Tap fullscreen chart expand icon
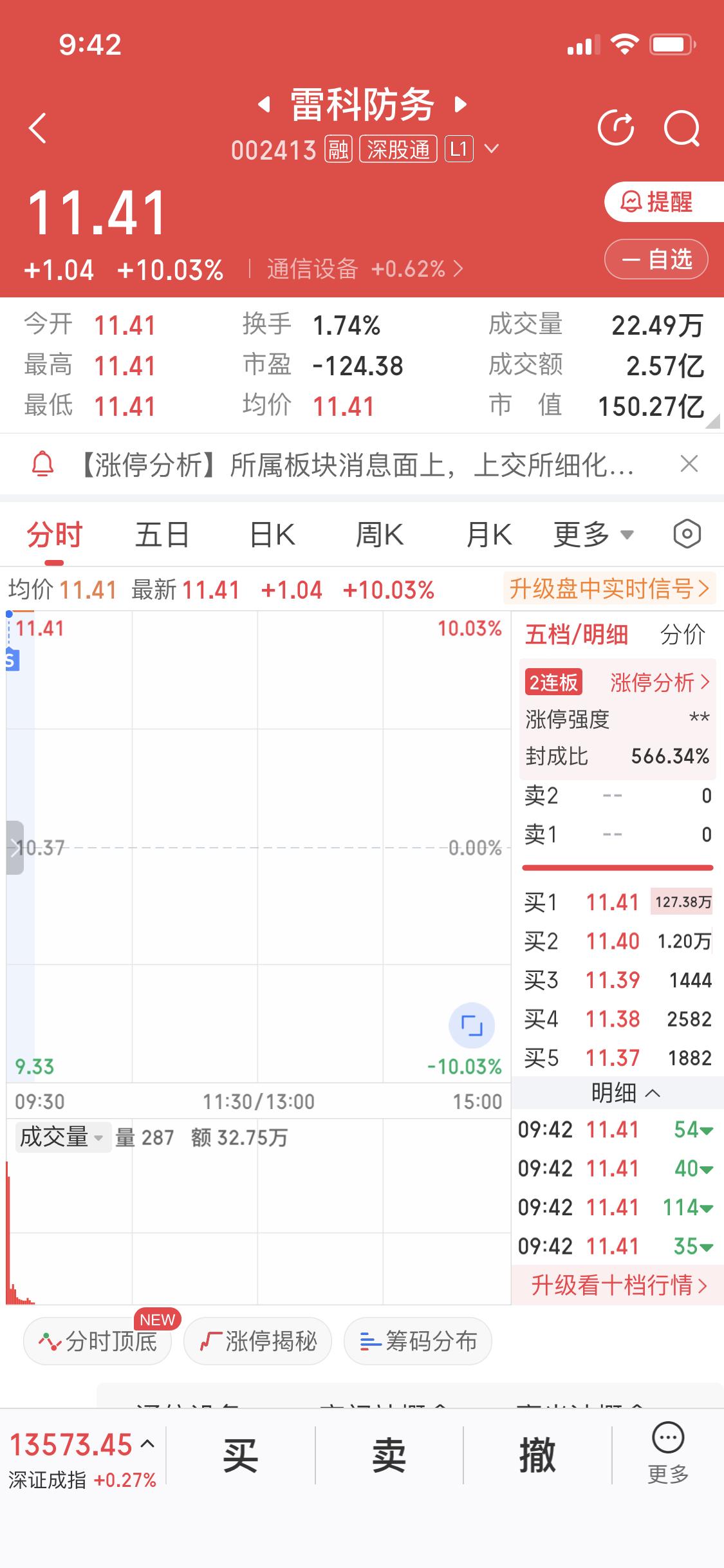Screen dimensions: 724x1568 (x=472, y=1025)
